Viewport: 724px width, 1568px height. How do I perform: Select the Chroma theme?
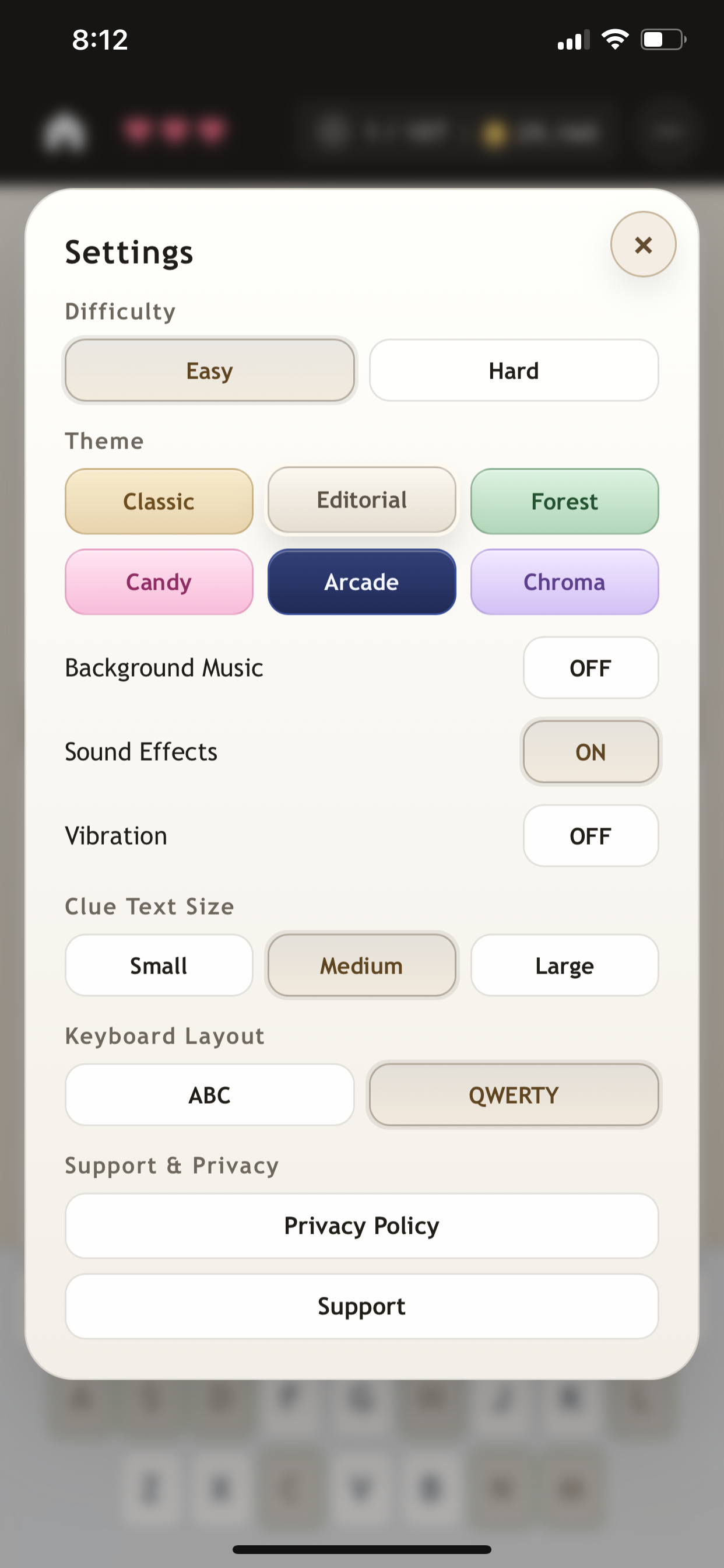click(x=564, y=582)
